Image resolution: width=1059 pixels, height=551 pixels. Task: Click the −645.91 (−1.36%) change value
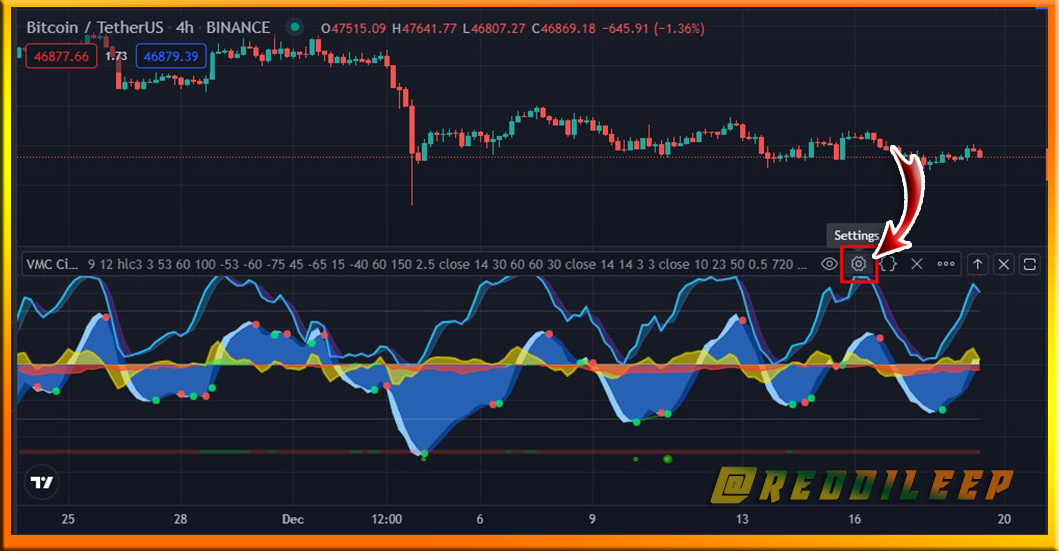pyautogui.click(x=653, y=28)
